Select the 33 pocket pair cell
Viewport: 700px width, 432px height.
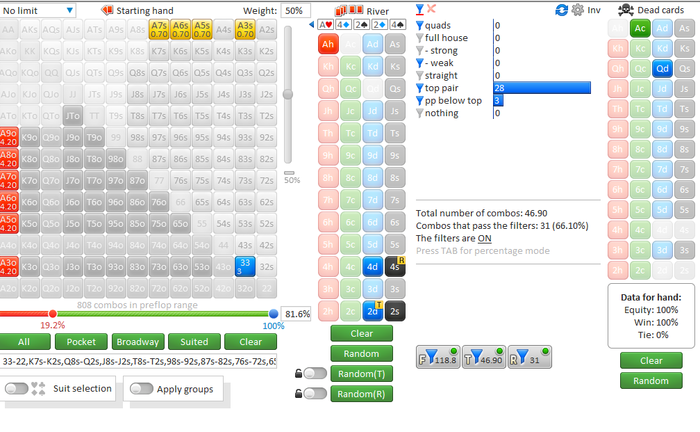click(245, 266)
